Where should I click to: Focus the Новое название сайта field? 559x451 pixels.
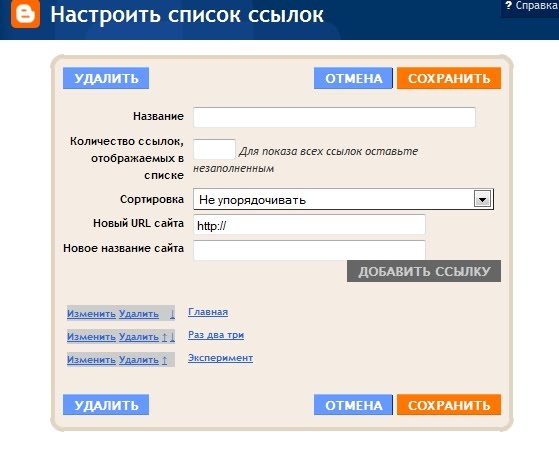click(309, 250)
